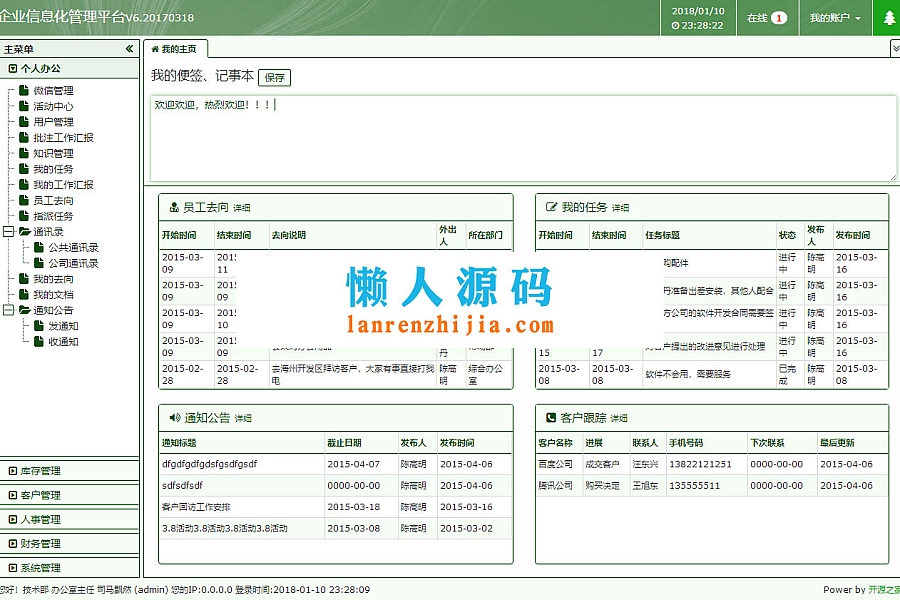Expand the 系统管理 accordion section

pyautogui.click(x=69, y=567)
